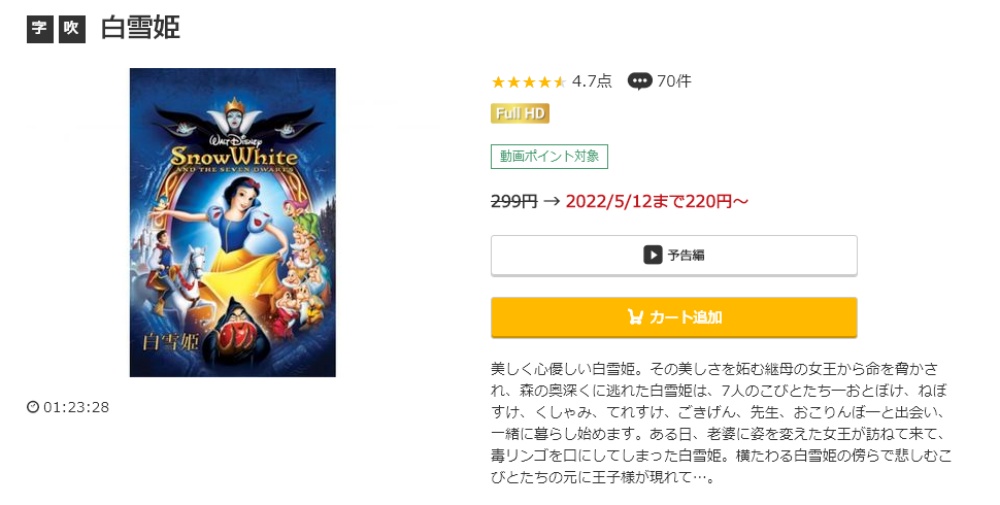The height and width of the screenshot is (505, 1000).
Task: Click the movie synopsis paragraph
Action: [721, 423]
